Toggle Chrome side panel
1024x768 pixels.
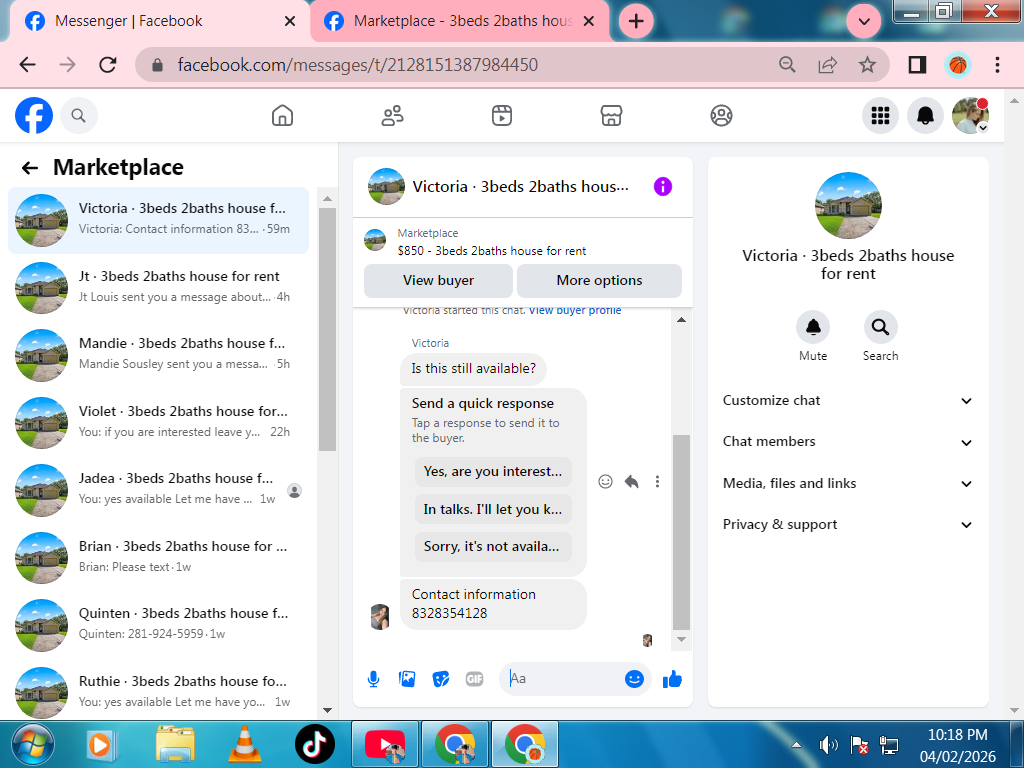917,65
